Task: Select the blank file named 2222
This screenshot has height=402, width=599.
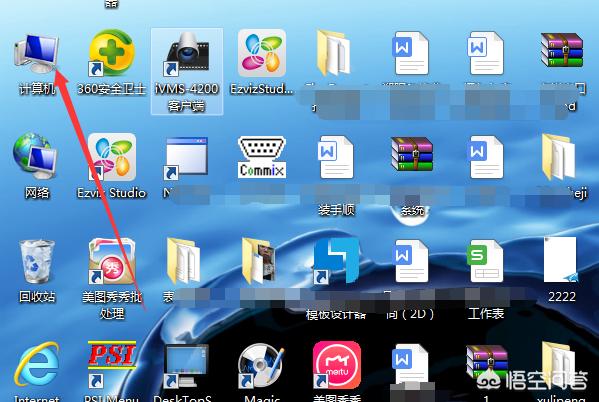Action: point(561,260)
